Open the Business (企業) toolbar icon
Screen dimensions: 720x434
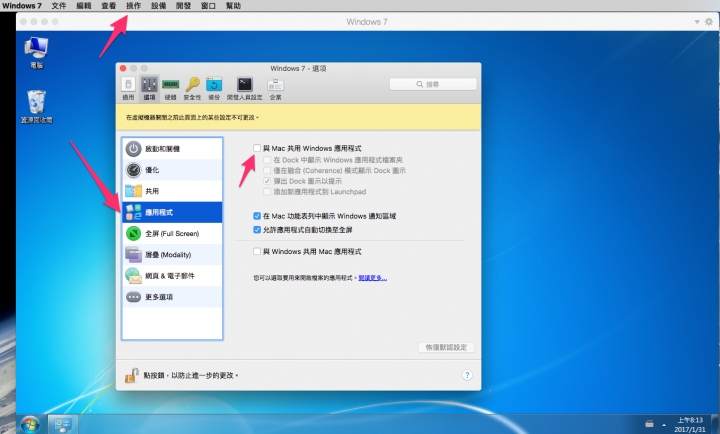point(276,88)
